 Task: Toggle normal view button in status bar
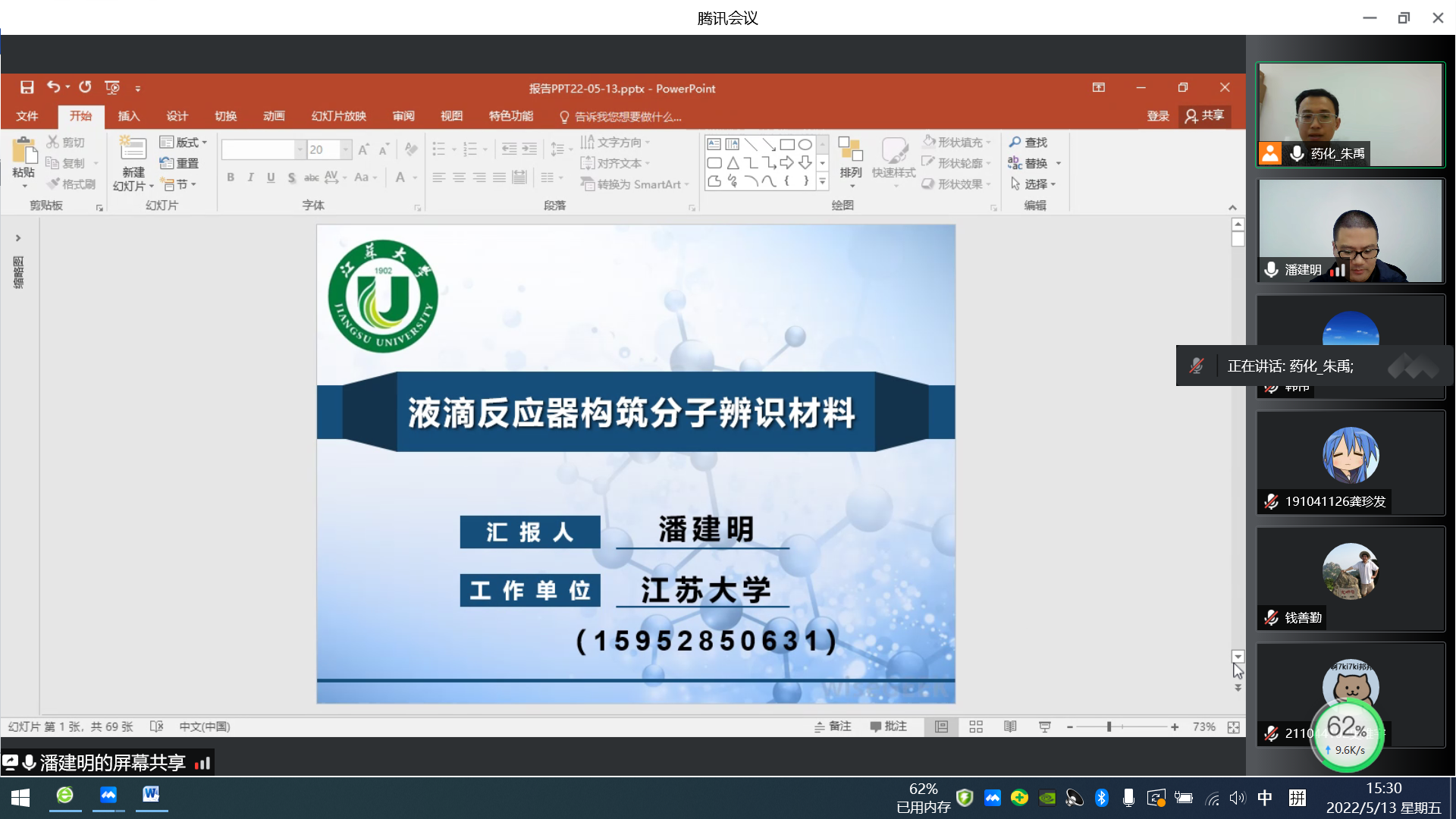pos(941,726)
